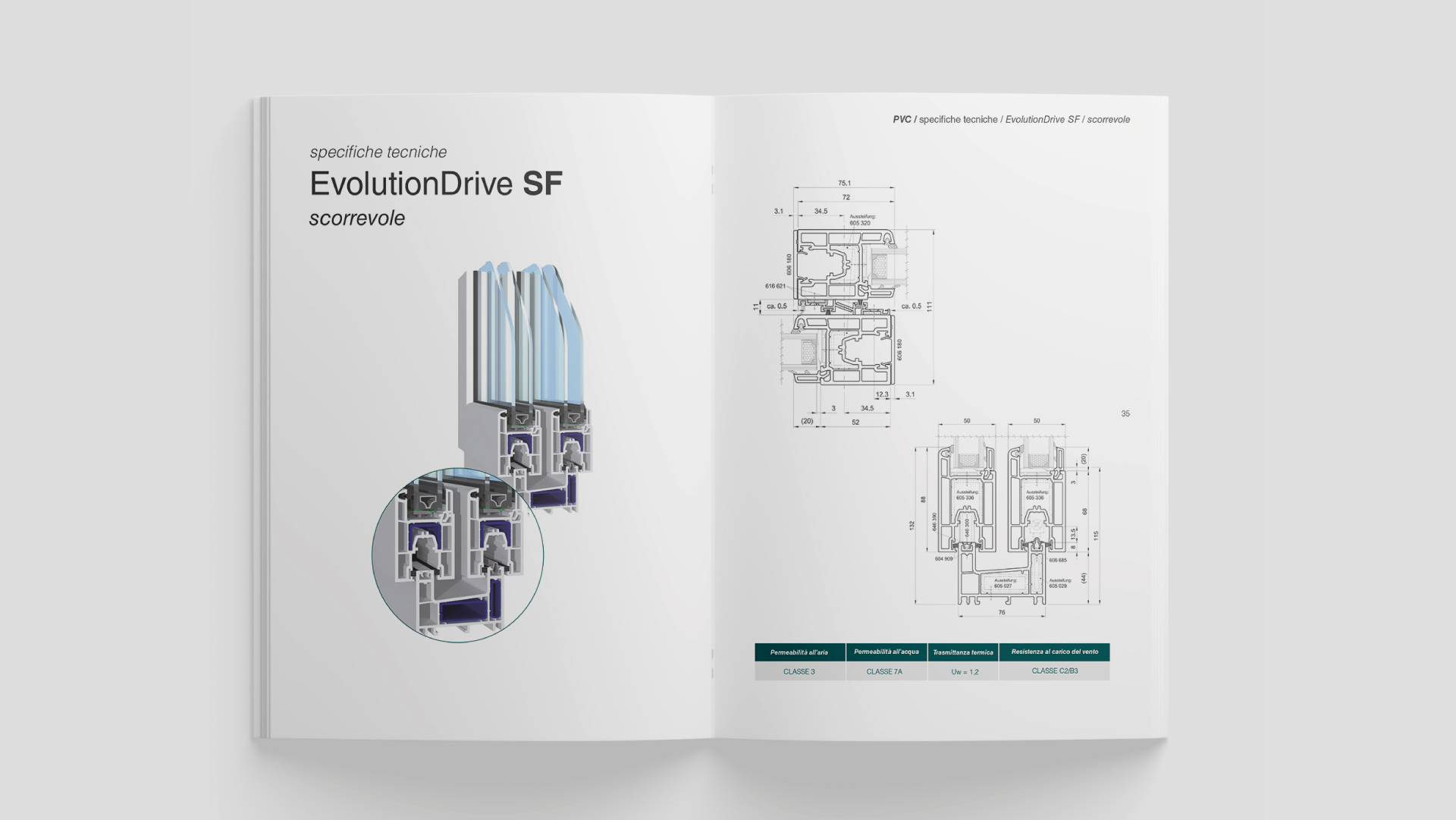Click the "Uw = 1,2" table cell

[965, 672]
